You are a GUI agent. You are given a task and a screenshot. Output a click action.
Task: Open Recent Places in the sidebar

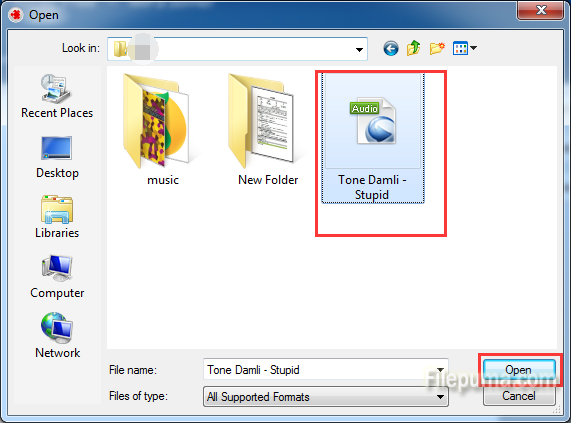(57, 96)
